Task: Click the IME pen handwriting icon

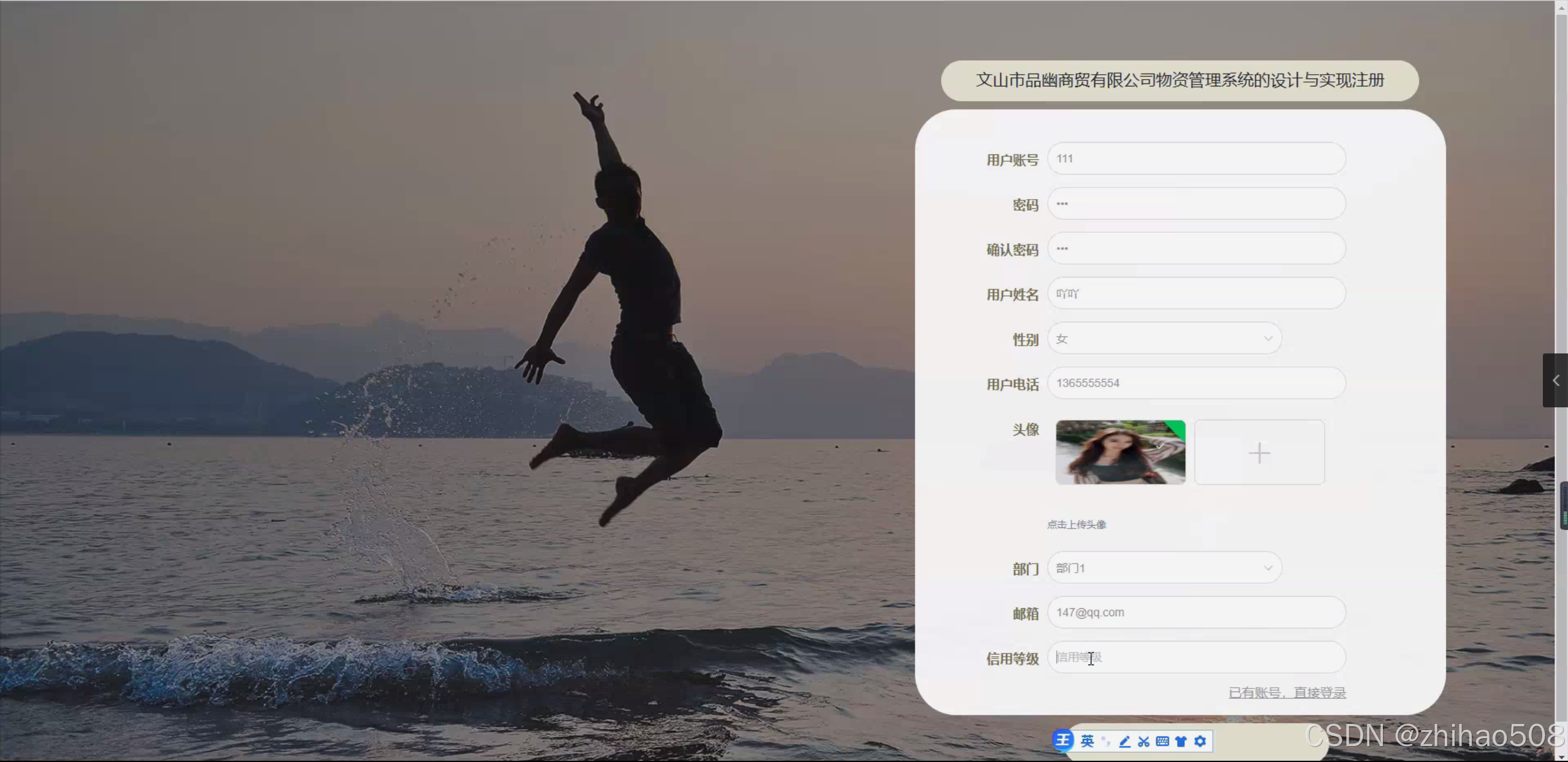Action: pos(1125,741)
